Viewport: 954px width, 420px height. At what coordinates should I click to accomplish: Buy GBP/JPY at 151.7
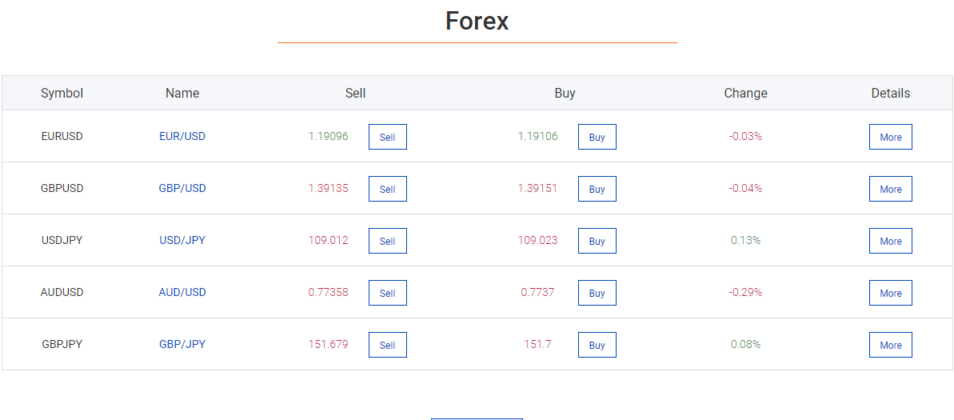click(x=597, y=345)
